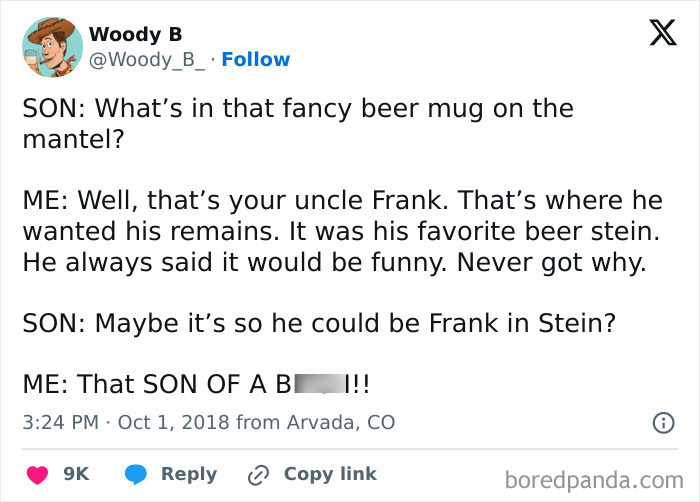
Task: Click the "from Arvada, CO" location text
Action: [x=315, y=422]
